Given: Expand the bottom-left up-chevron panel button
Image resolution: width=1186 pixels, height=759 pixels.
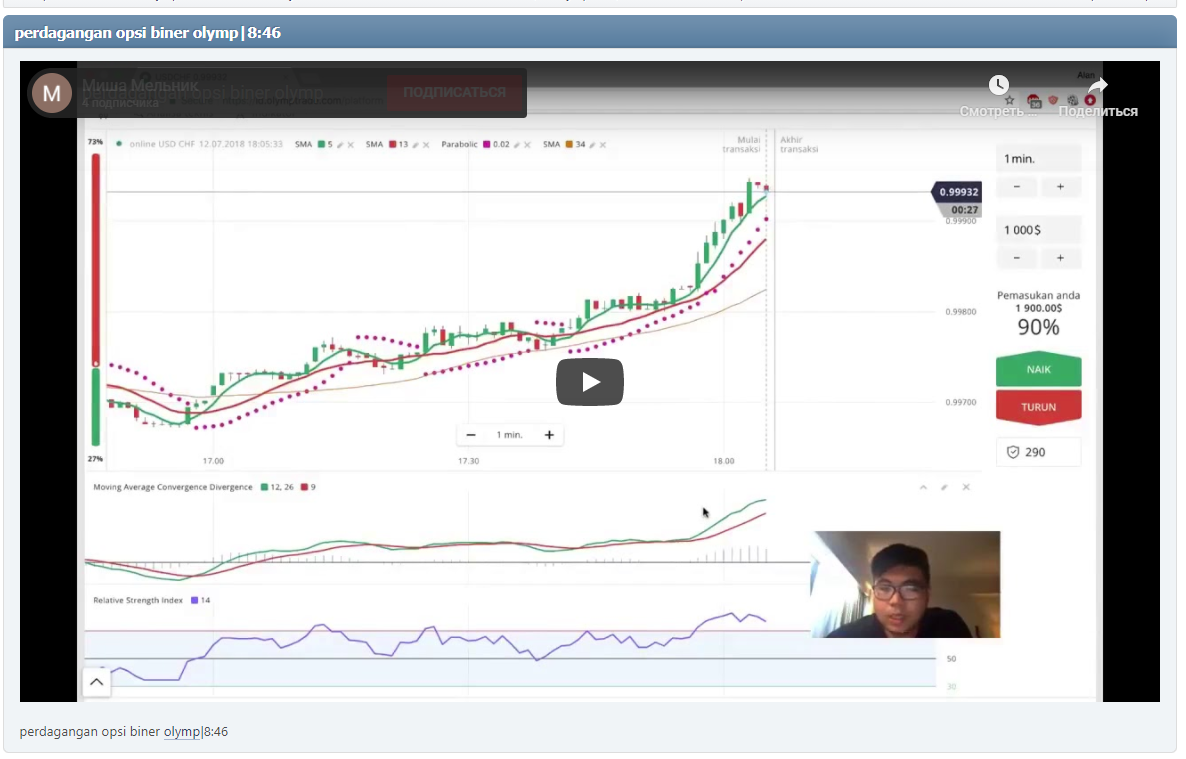Looking at the screenshot, I should click(x=96, y=683).
